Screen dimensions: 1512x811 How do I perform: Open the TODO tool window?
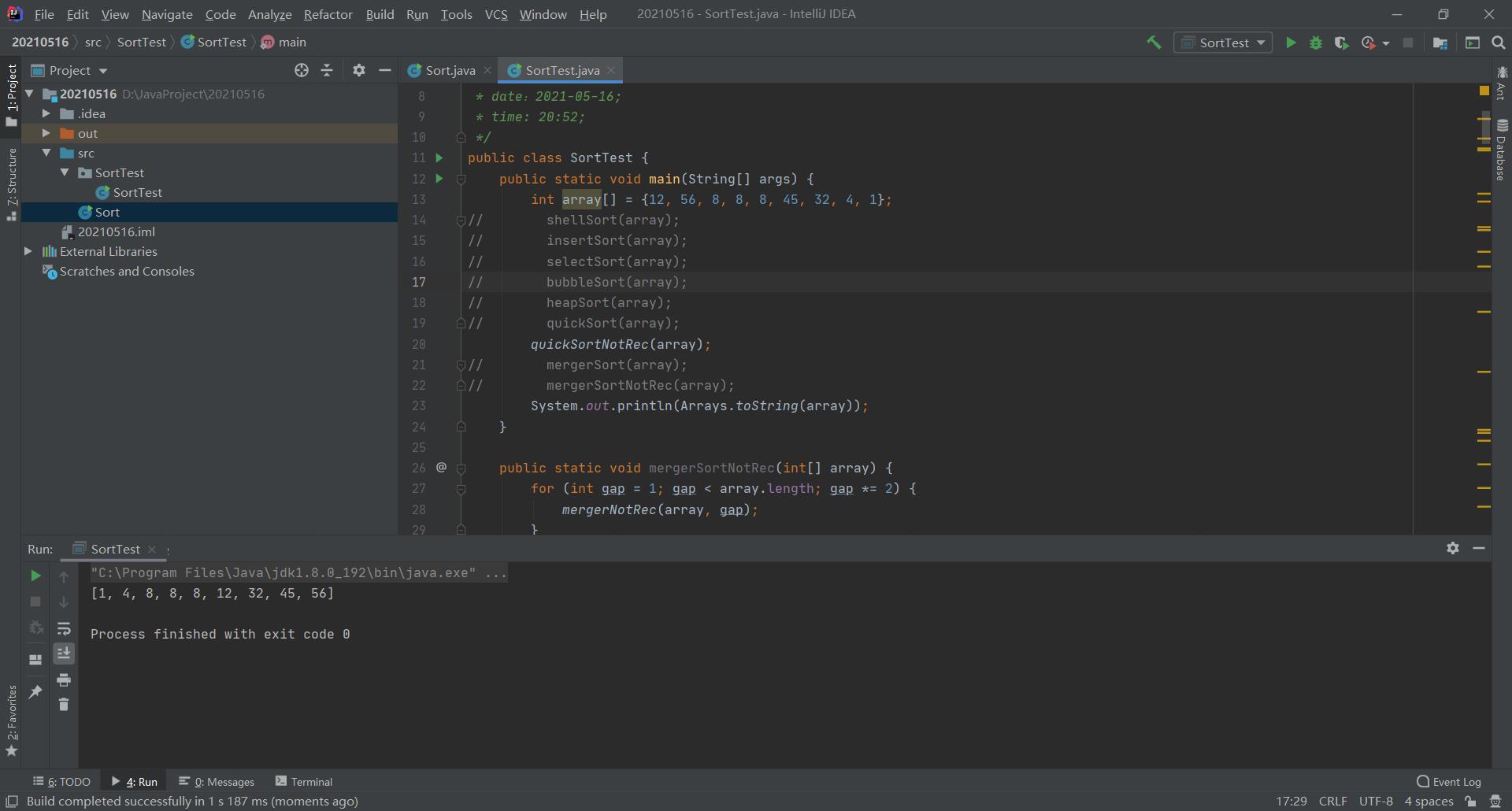coord(62,781)
